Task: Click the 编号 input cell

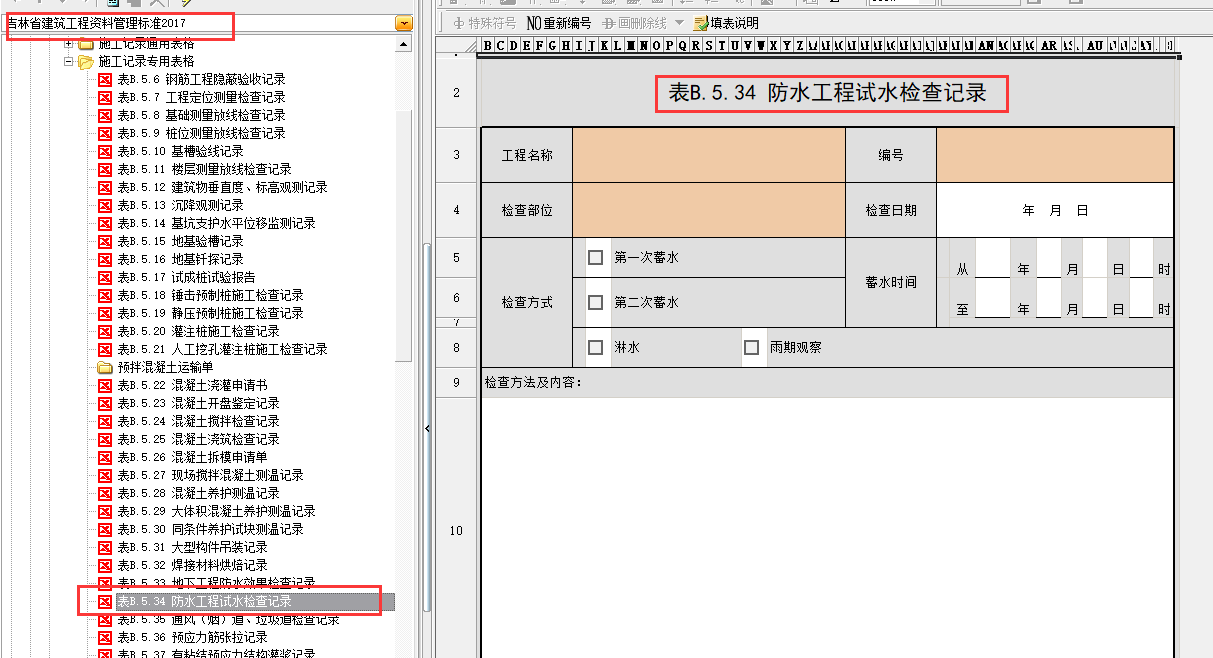Action: [1054, 155]
